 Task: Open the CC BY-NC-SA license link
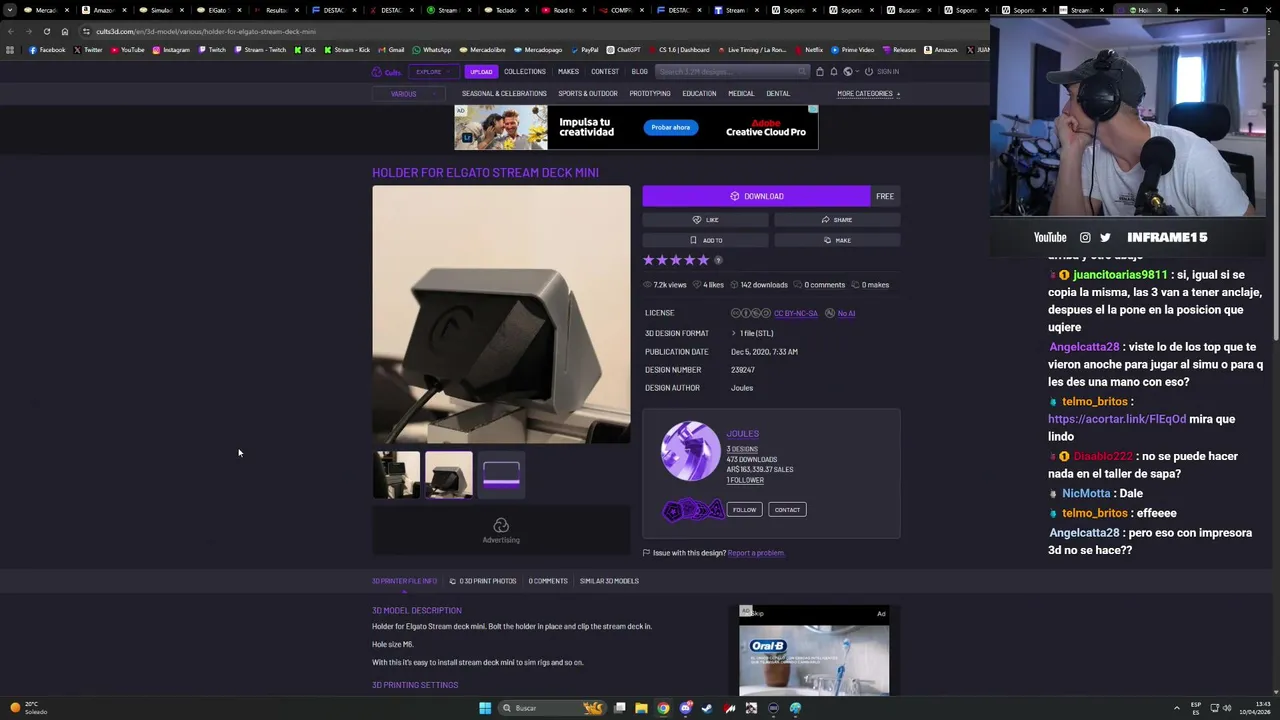[x=796, y=313]
